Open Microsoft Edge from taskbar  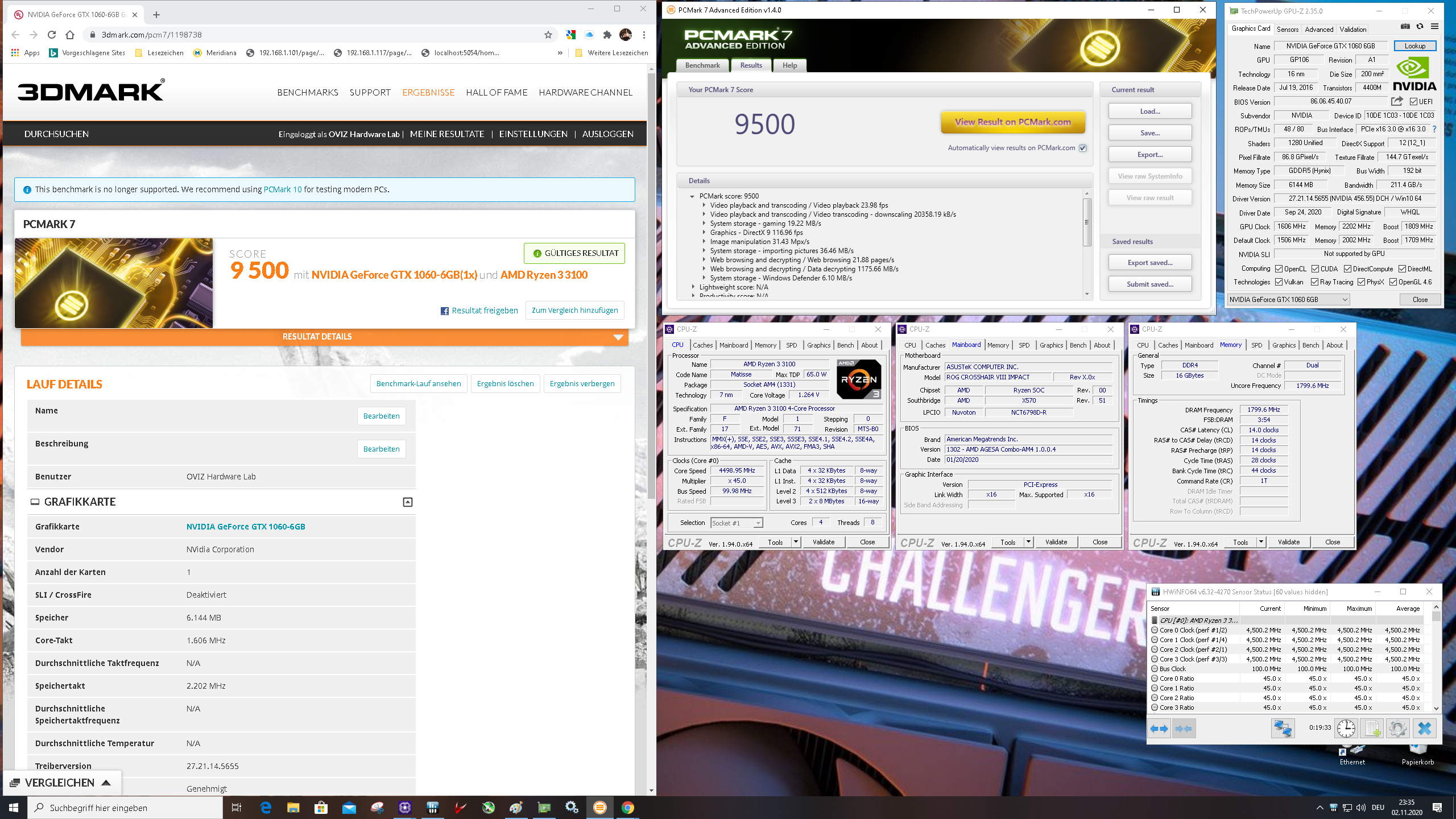[x=266, y=807]
